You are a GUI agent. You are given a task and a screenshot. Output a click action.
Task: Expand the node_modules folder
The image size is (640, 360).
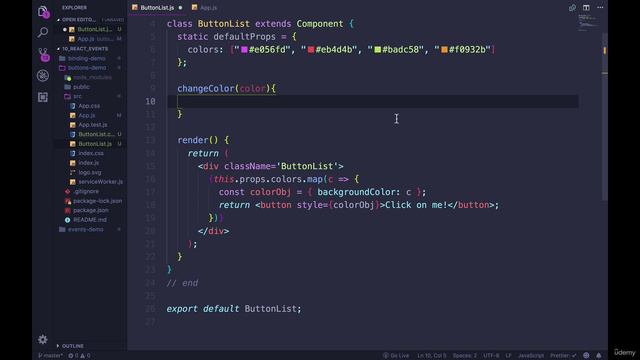92,78
